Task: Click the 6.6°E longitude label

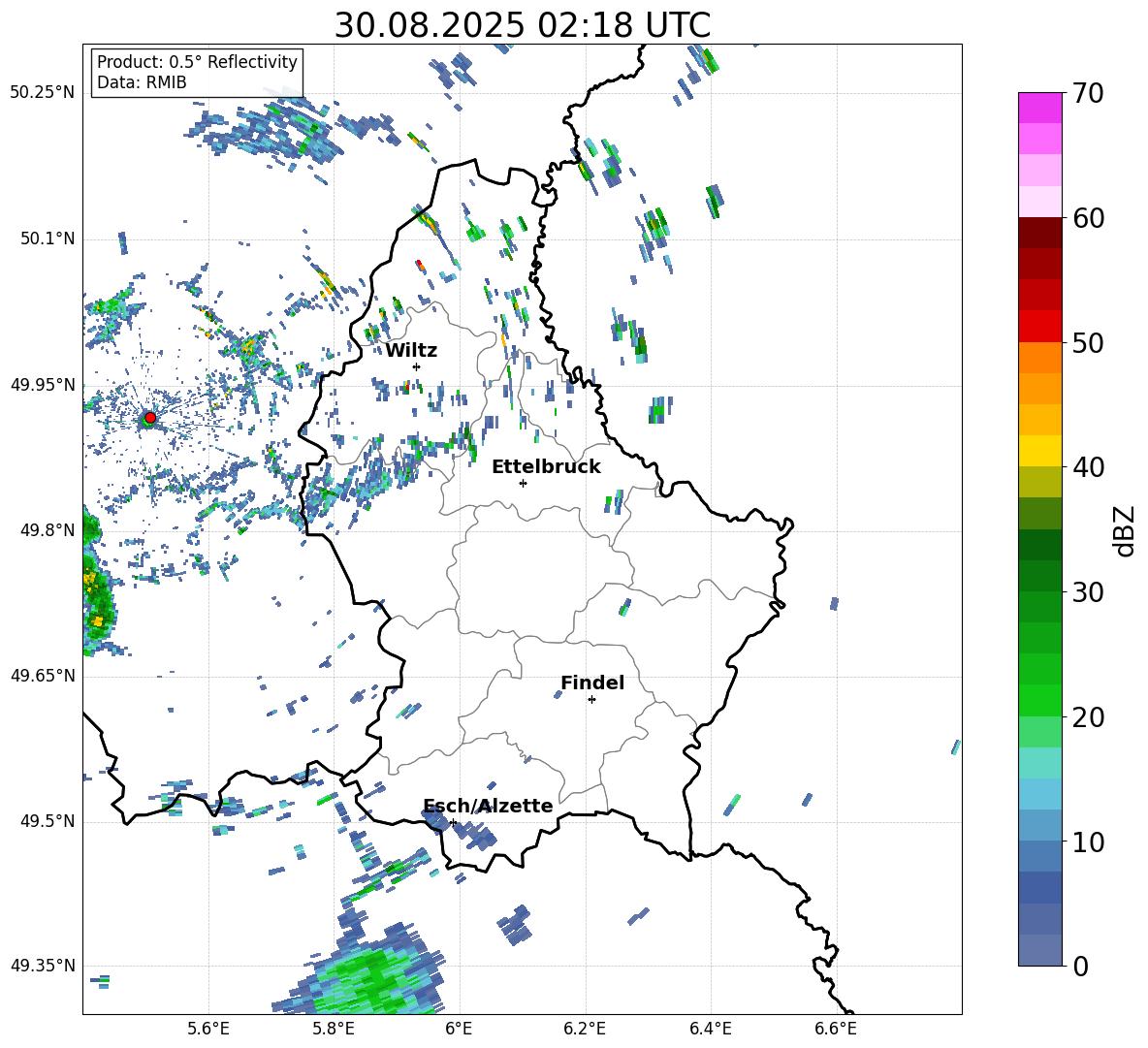Action: (x=836, y=1029)
